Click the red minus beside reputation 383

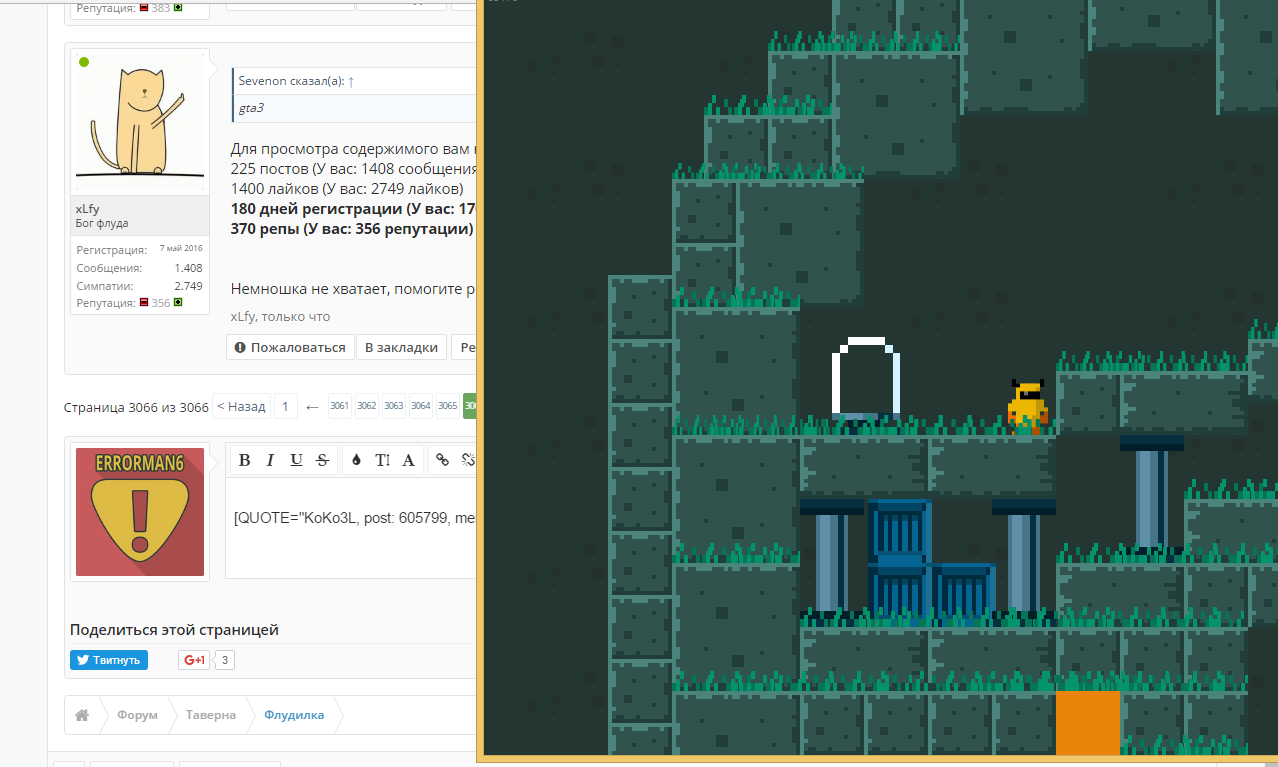tap(143, 7)
